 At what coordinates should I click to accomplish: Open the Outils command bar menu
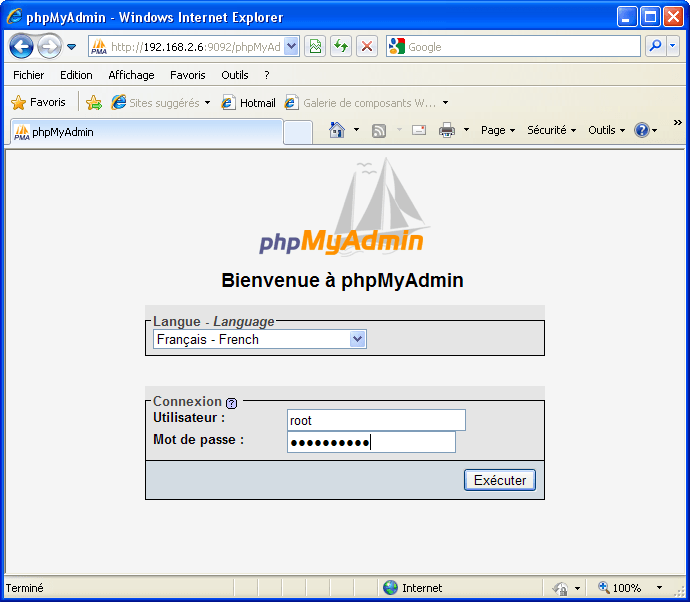(x=606, y=130)
